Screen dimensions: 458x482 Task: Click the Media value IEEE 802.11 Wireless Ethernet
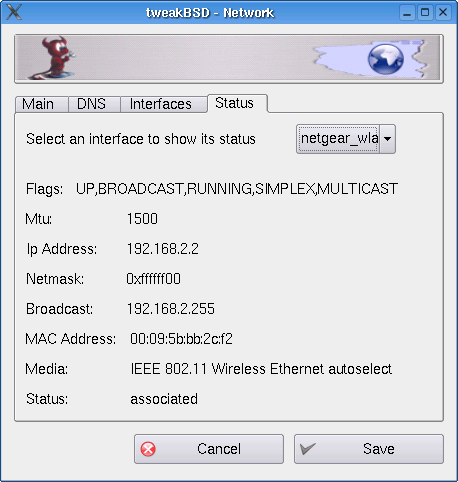click(261, 369)
